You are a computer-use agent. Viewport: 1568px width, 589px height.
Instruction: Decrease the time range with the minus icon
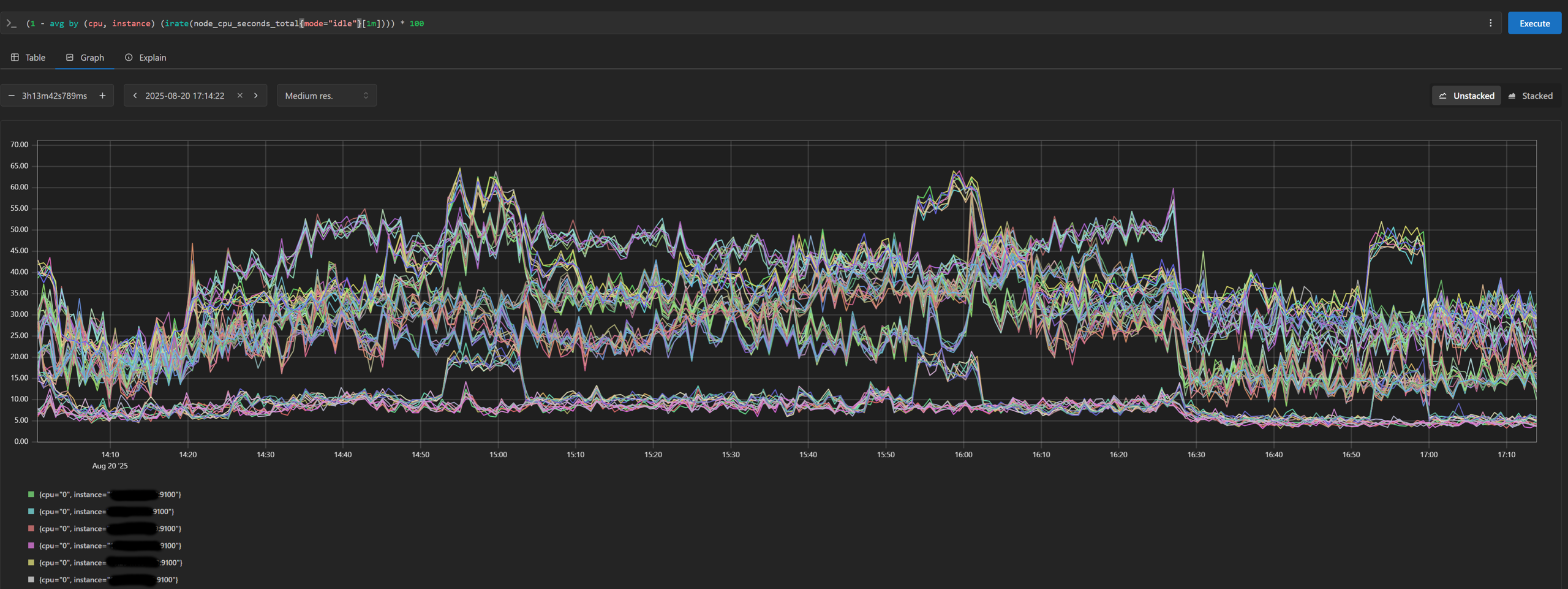(x=11, y=96)
